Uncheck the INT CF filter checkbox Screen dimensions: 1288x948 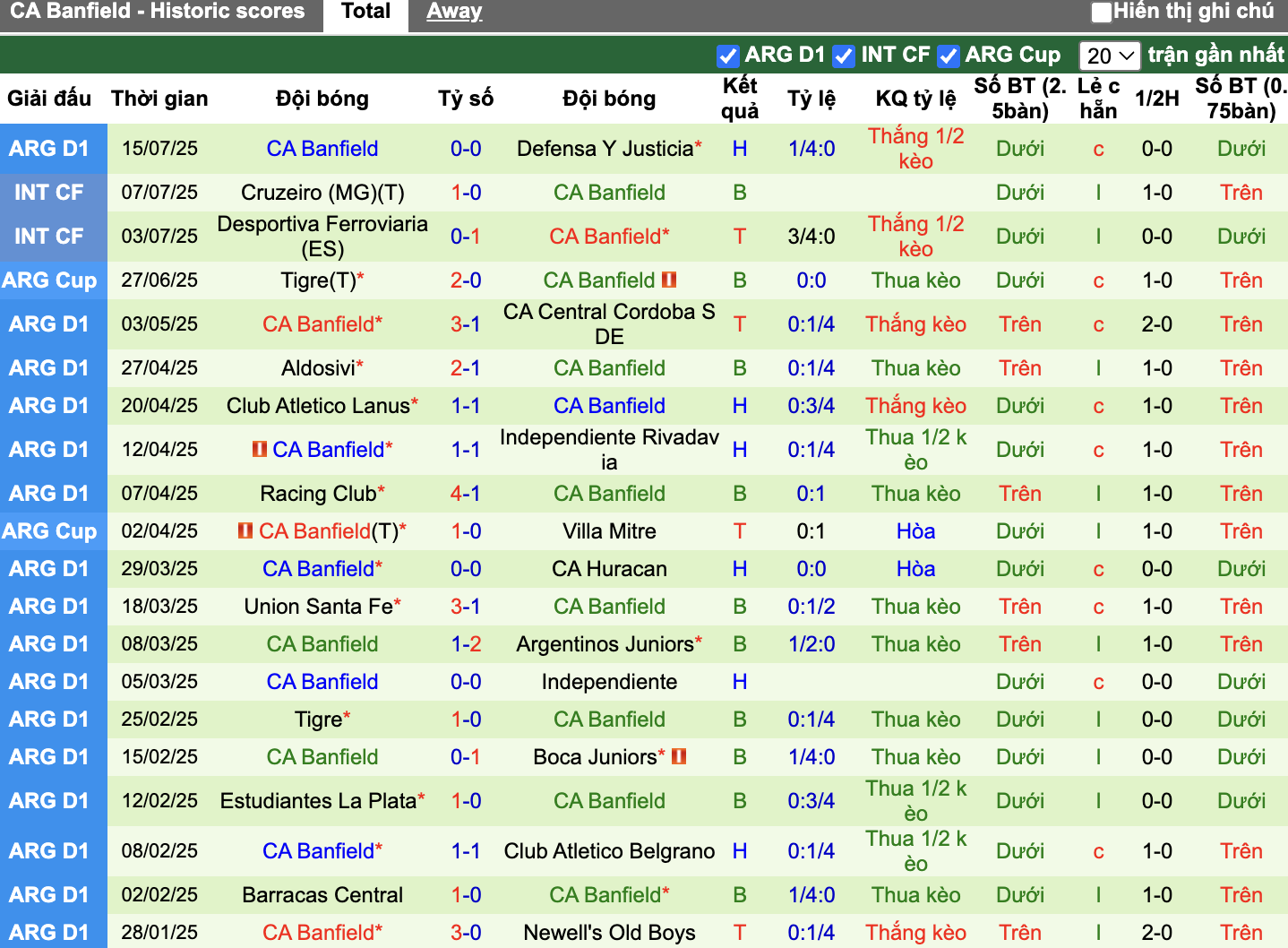843,56
